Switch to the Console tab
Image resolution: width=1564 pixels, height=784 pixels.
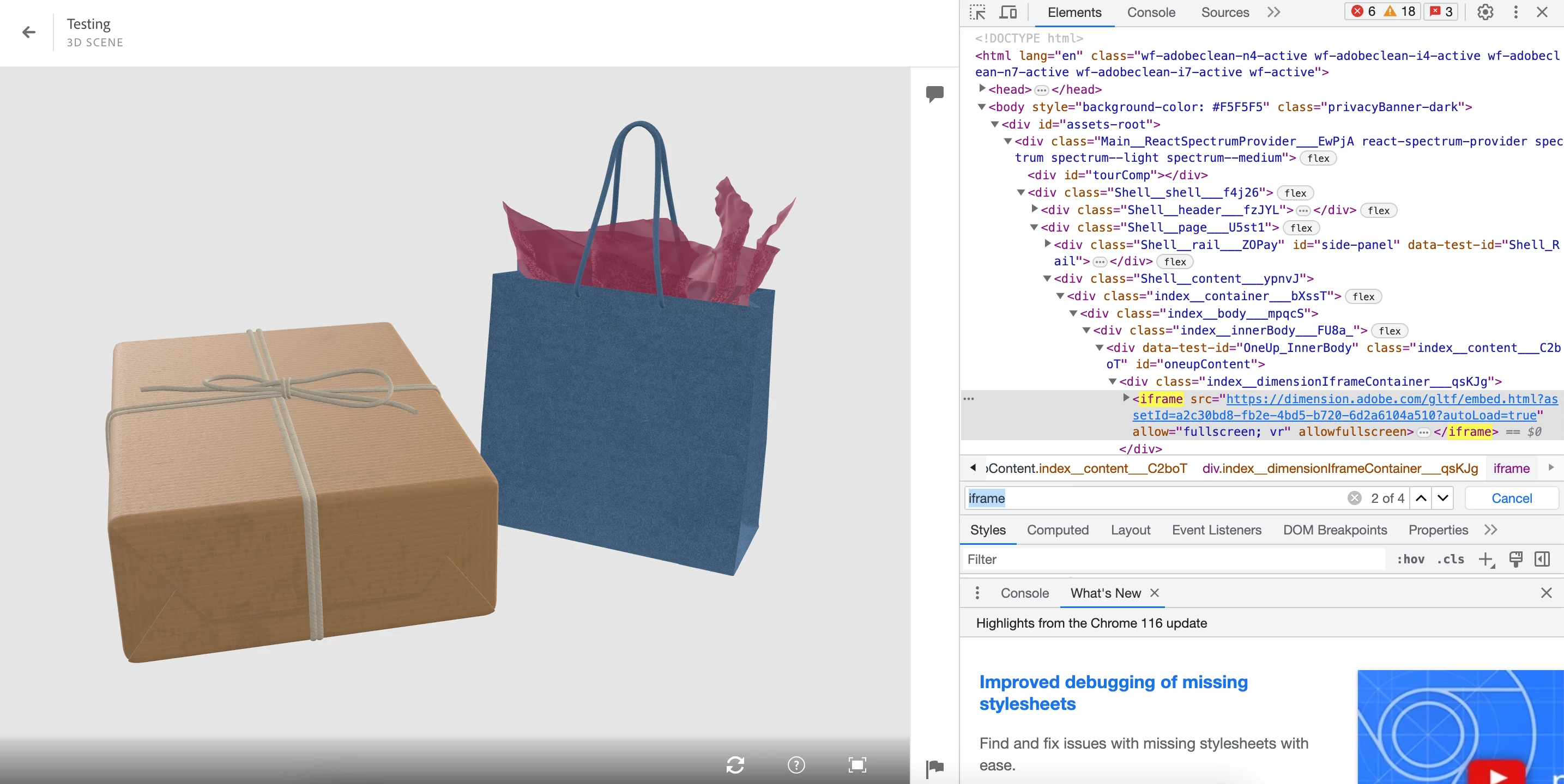(1151, 12)
